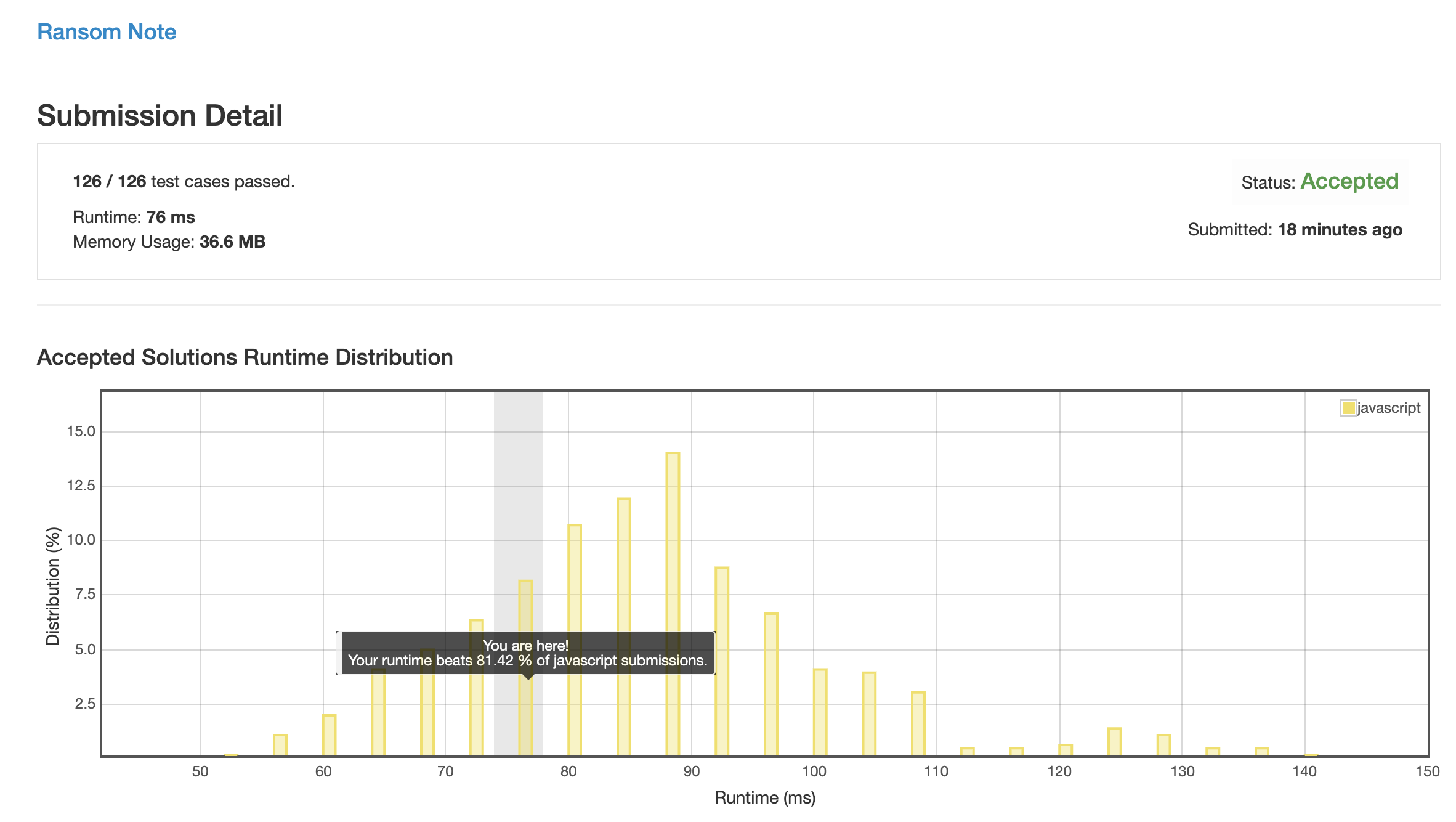Click the 15.0 y-axis tick label
Image resolution: width=1456 pixels, height=822 pixels.
81,431
